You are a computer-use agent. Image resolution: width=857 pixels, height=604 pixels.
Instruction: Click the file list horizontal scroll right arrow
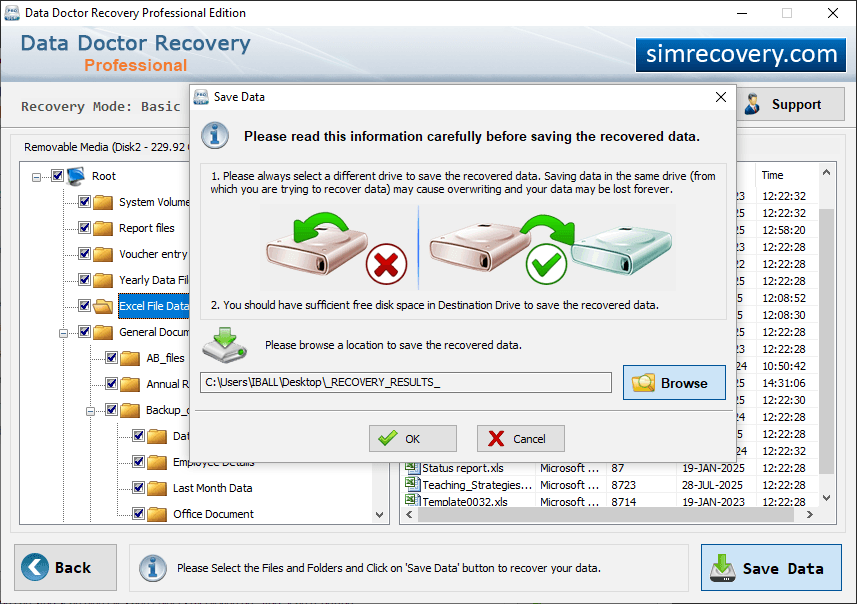click(x=809, y=514)
